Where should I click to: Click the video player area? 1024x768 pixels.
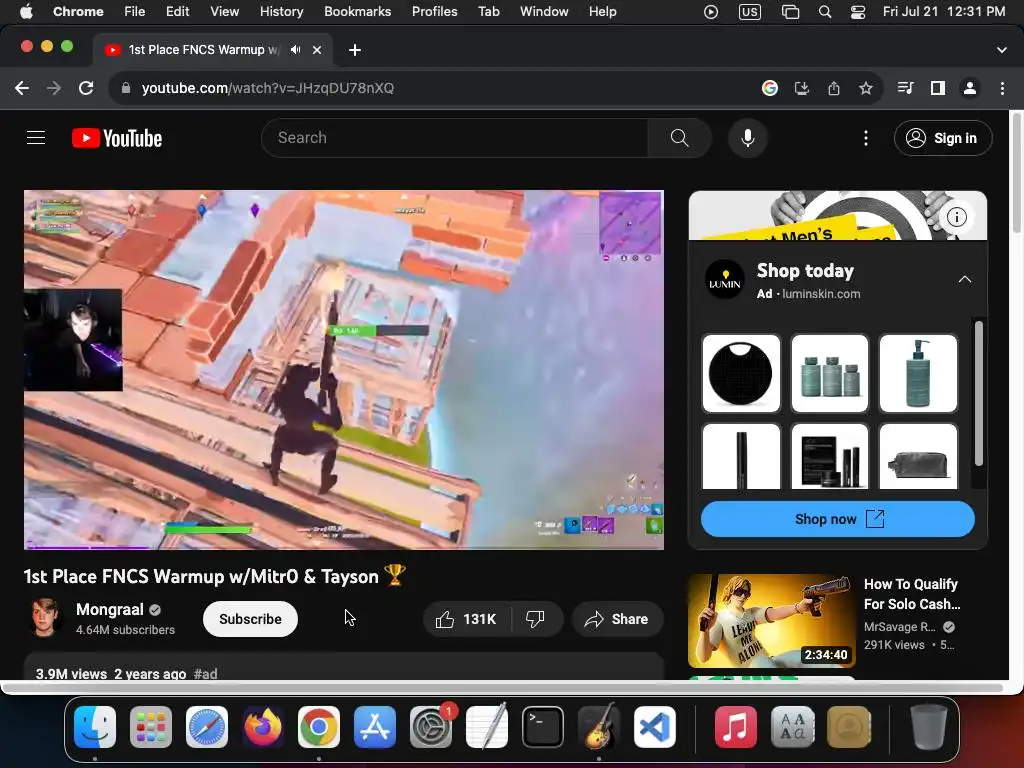344,370
